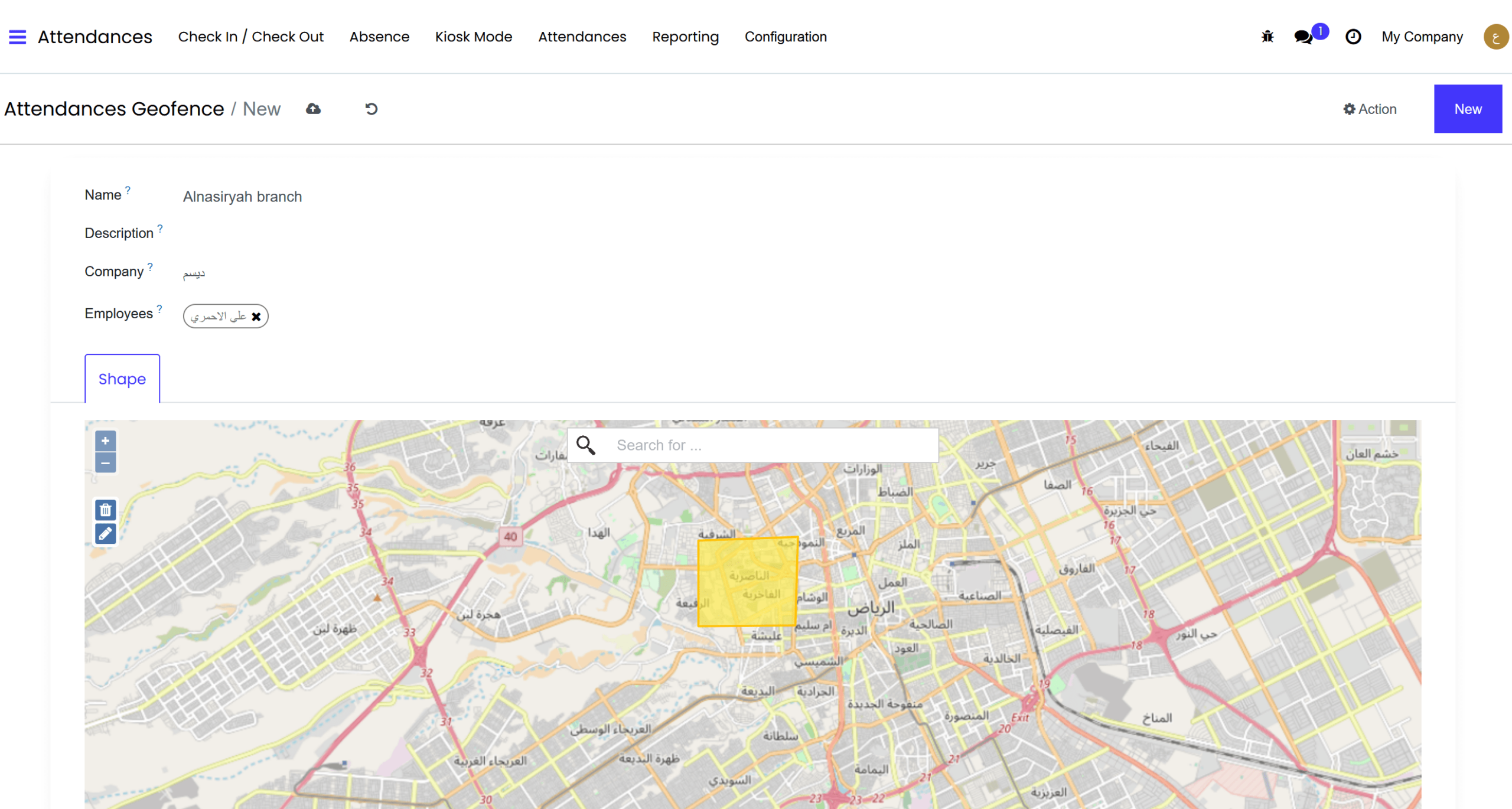Click the cloud save record icon

[313, 109]
